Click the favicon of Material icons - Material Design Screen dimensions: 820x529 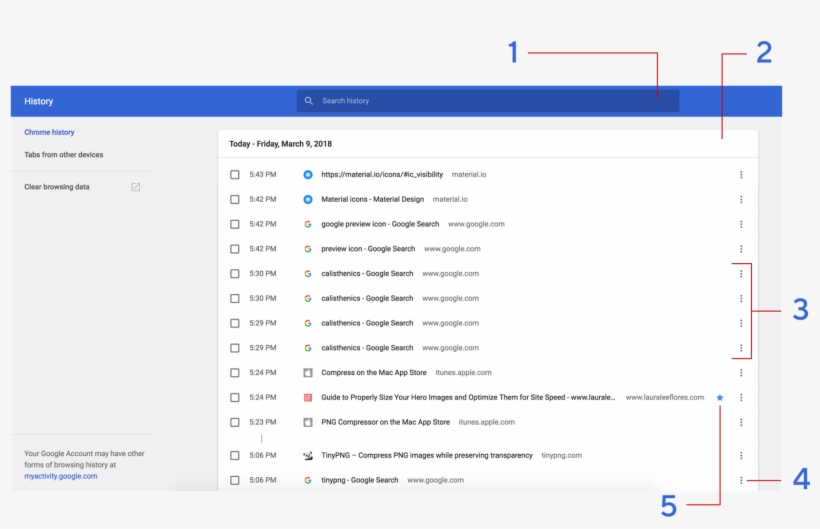pos(308,199)
